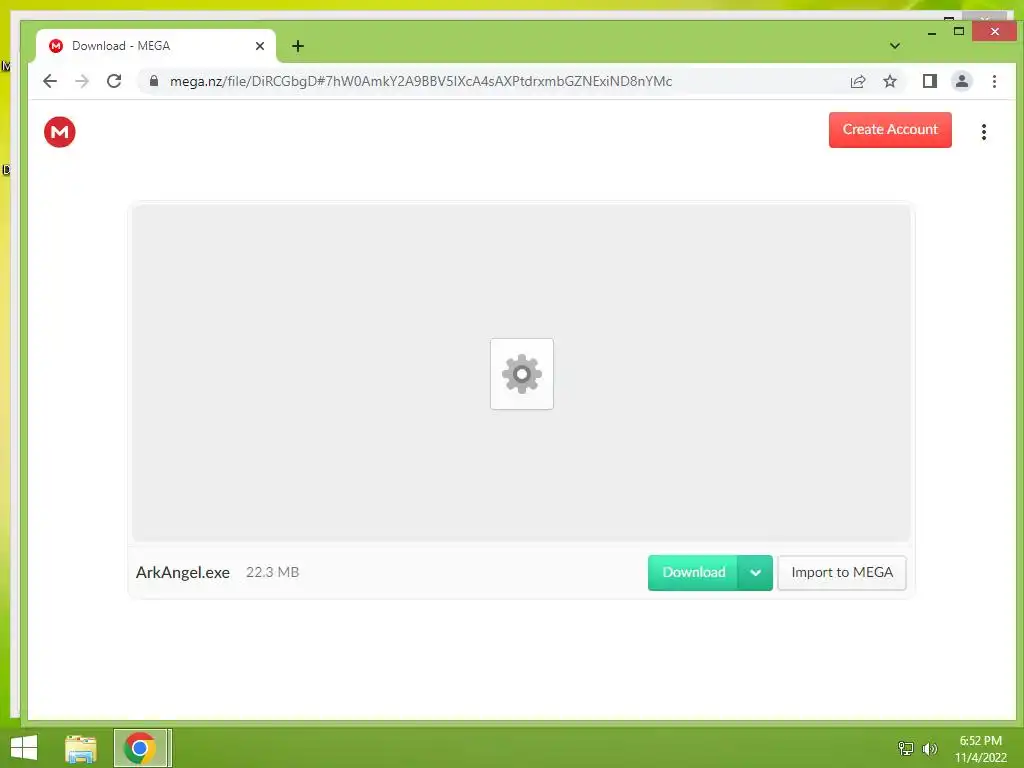Open MEGA page options menu

tap(984, 132)
